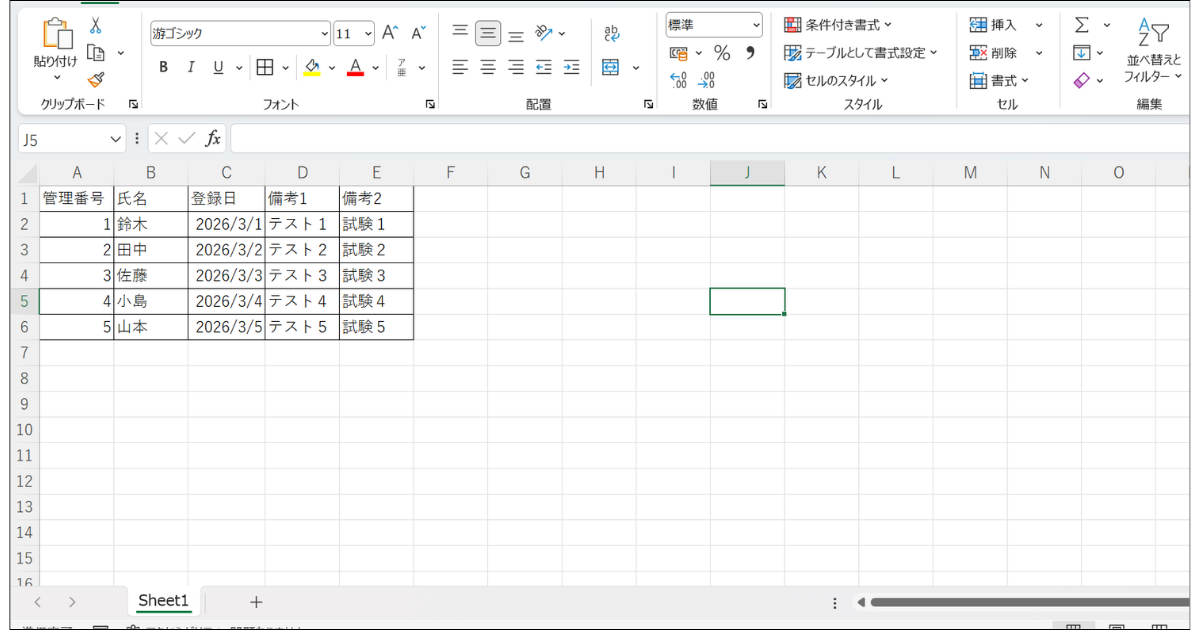Toggle italic formatting
Viewport: 1200px width, 630px height.
190,67
